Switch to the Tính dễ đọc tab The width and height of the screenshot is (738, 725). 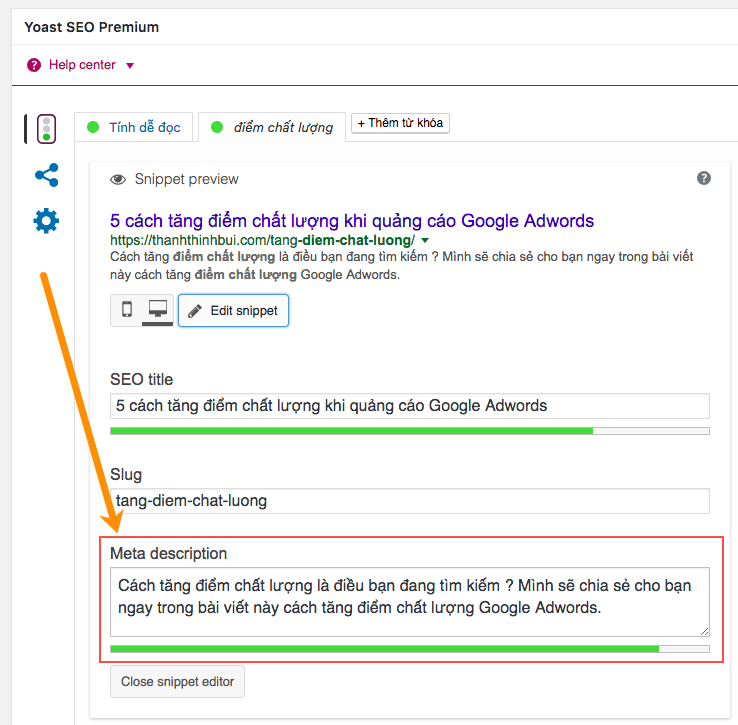click(x=134, y=127)
